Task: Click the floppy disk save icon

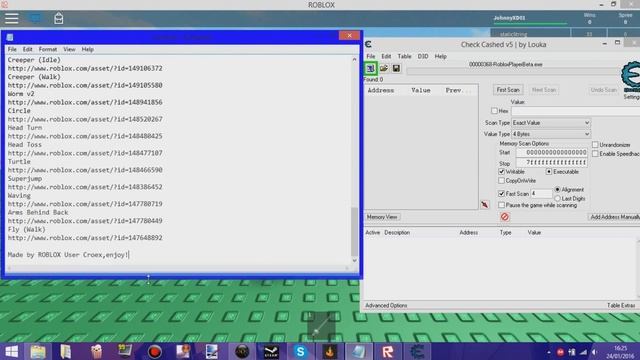Action: click(x=396, y=68)
